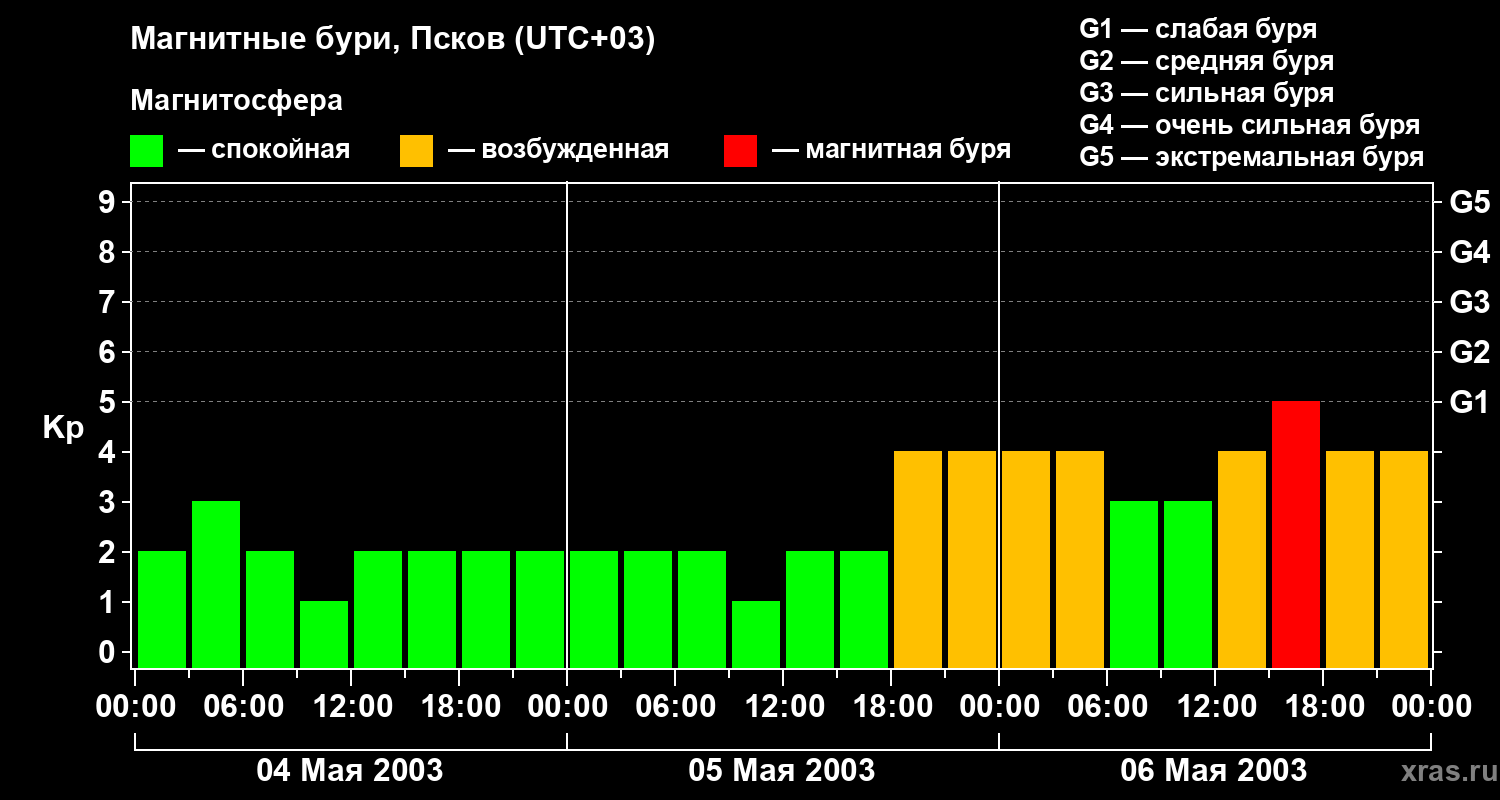Viewport: 1500px width, 800px height.
Task: Select the "— магнитная буря" legend label
Action: coord(892,150)
